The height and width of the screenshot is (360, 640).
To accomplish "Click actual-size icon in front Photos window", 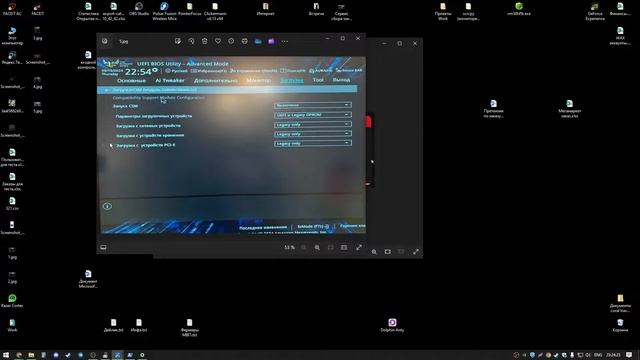I will (x=344, y=247).
